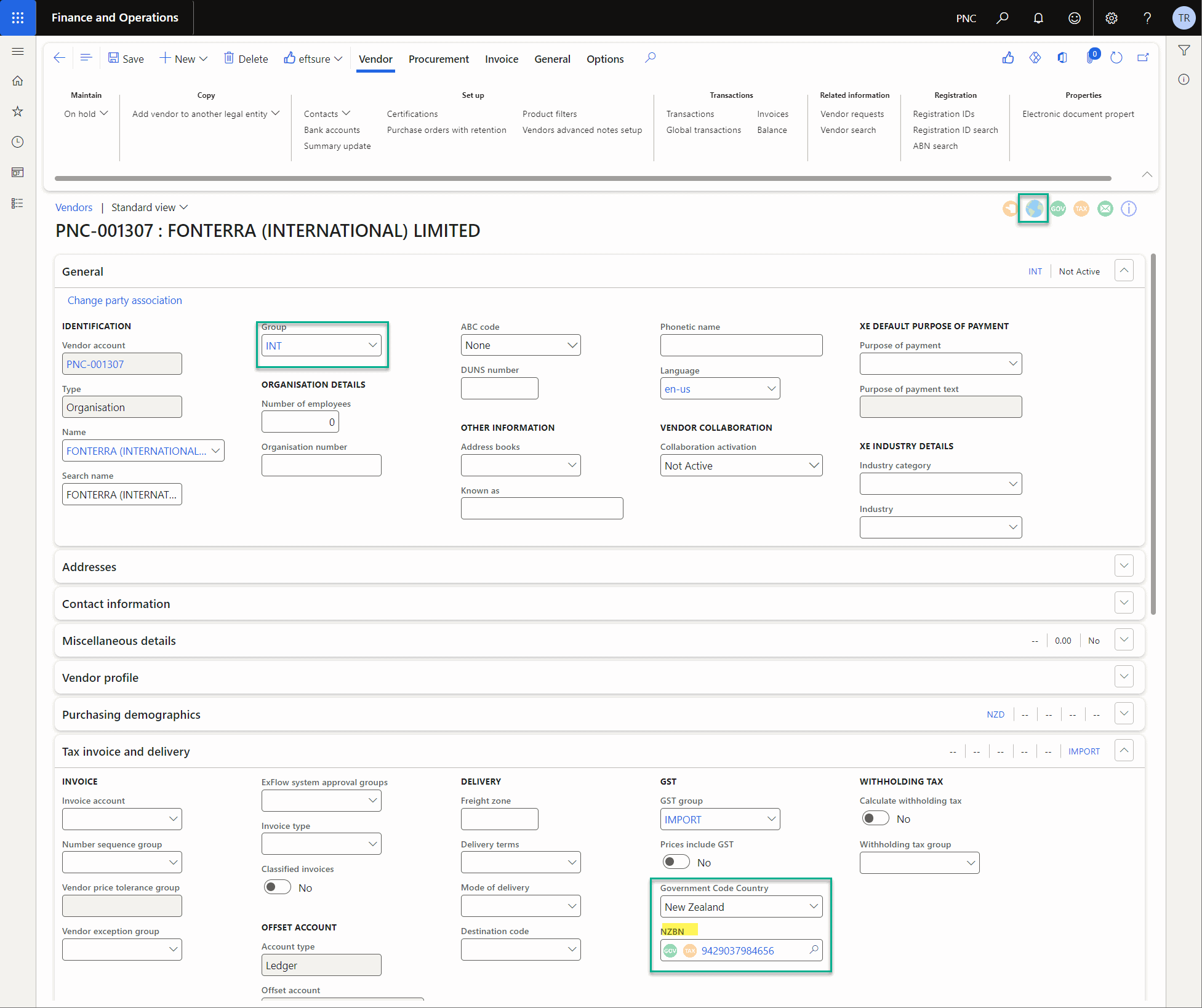Open Favorites star in sidebar
This screenshot has height=1008, width=1202.
pyautogui.click(x=18, y=111)
